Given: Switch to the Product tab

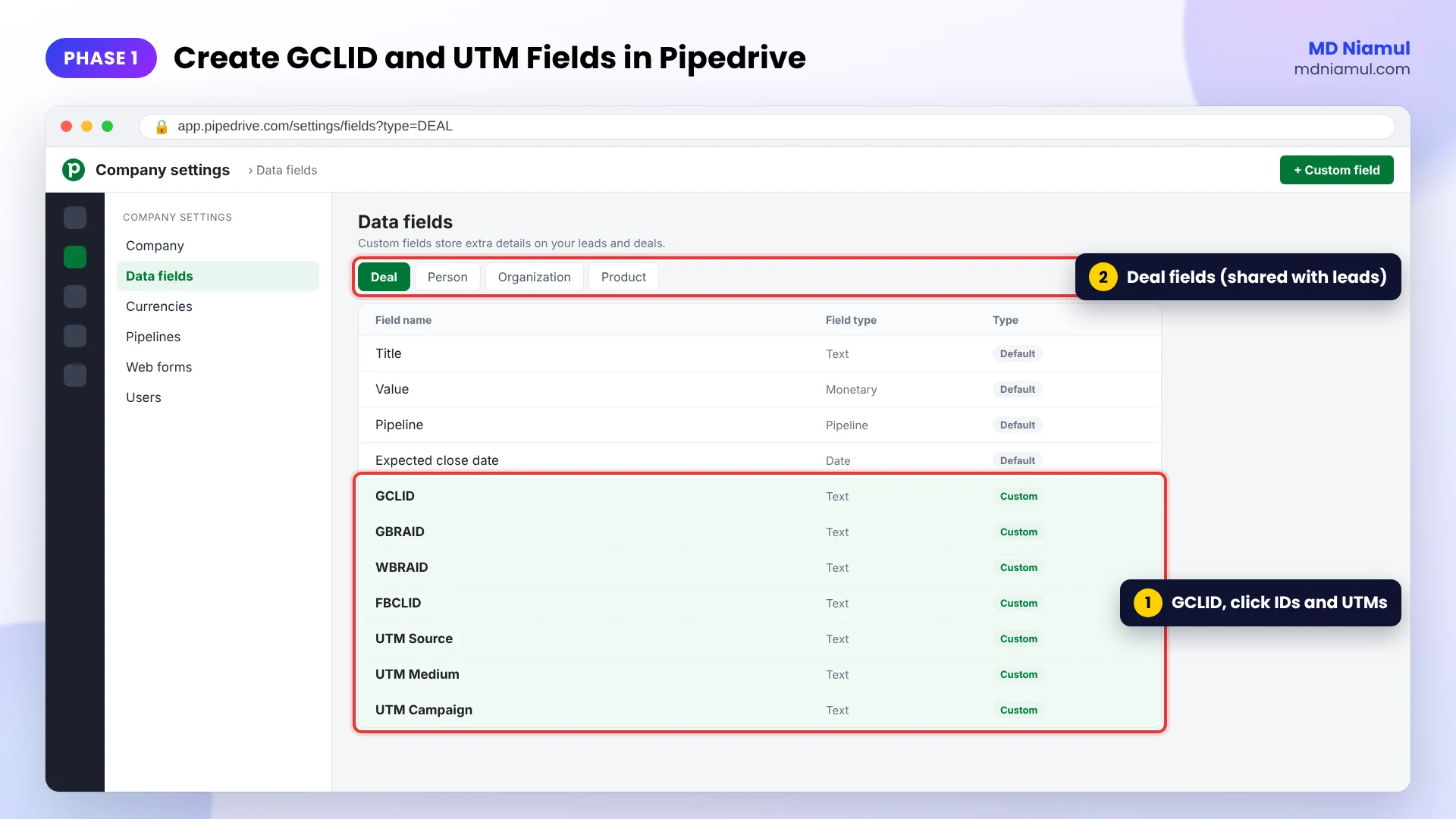Looking at the screenshot, I should tap(623, 277).
